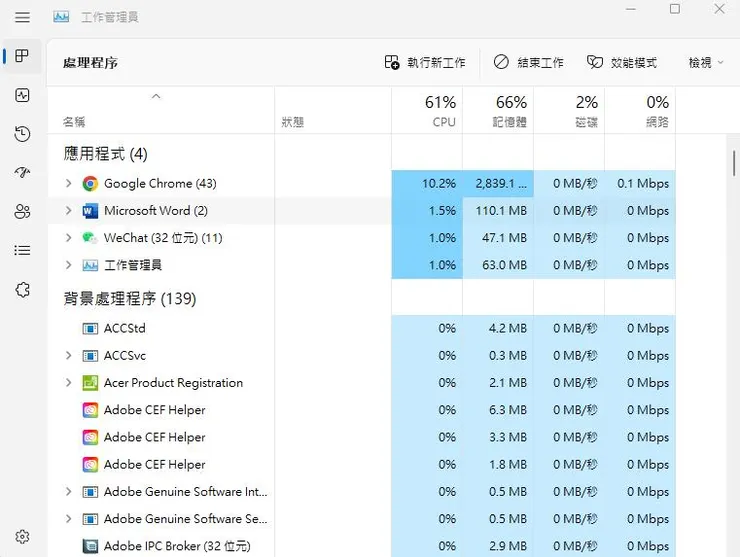
Task: Select Word's 1.5% CPU cell
Action: pyautogui.click(x=427, y=211)
